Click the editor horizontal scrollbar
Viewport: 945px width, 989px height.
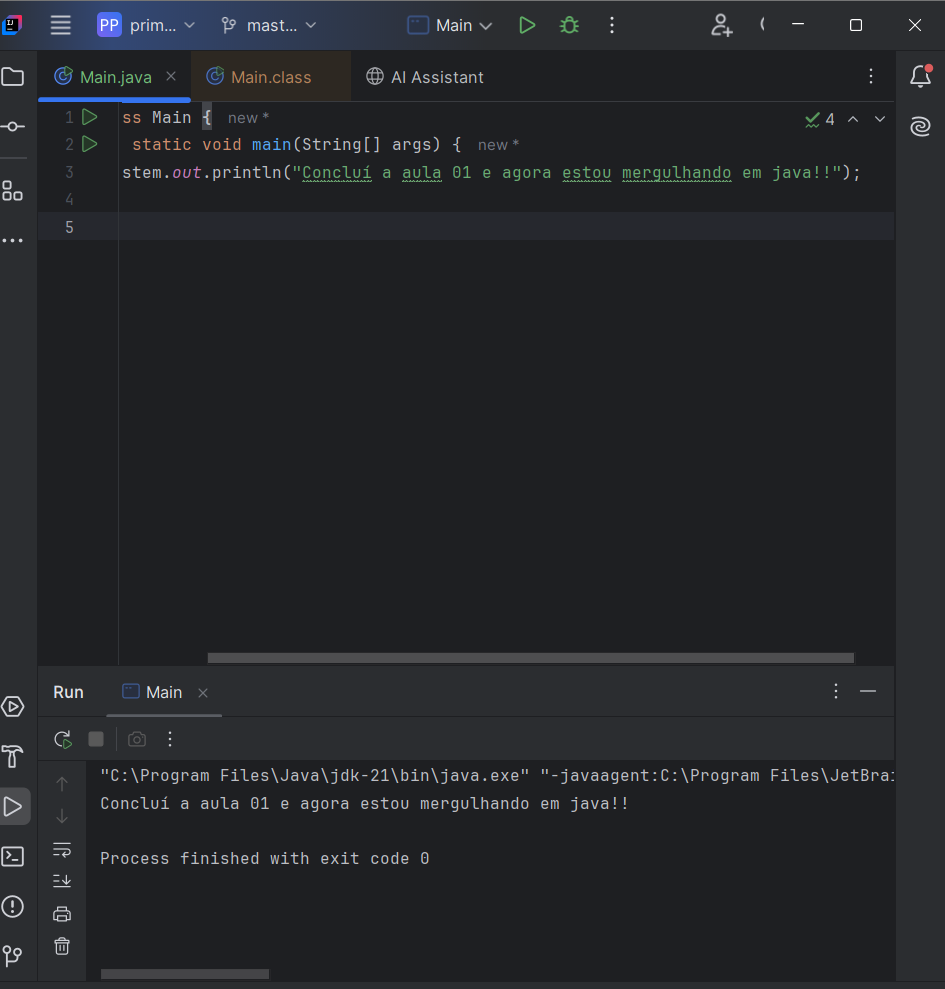click(x=531, y=658)
